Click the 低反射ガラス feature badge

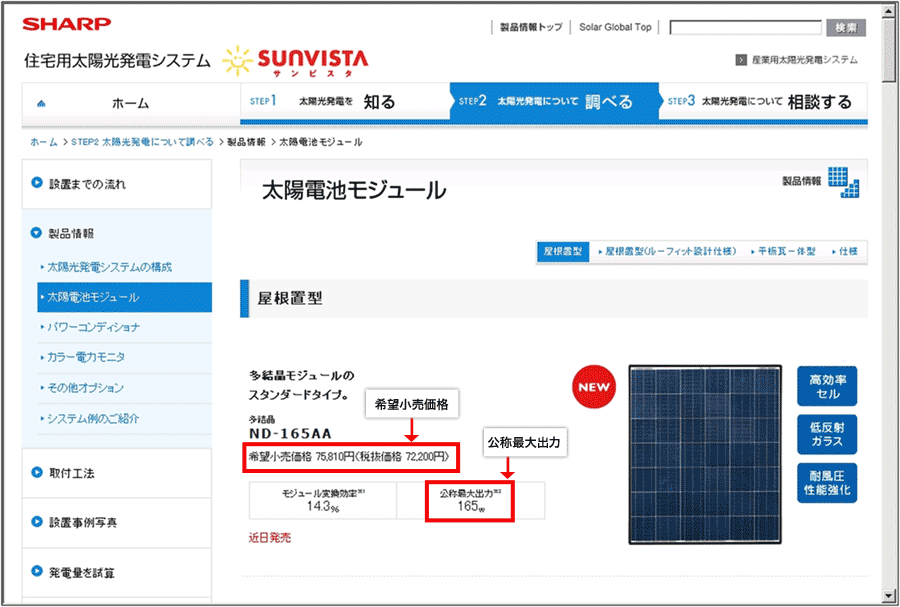[827, 434]
